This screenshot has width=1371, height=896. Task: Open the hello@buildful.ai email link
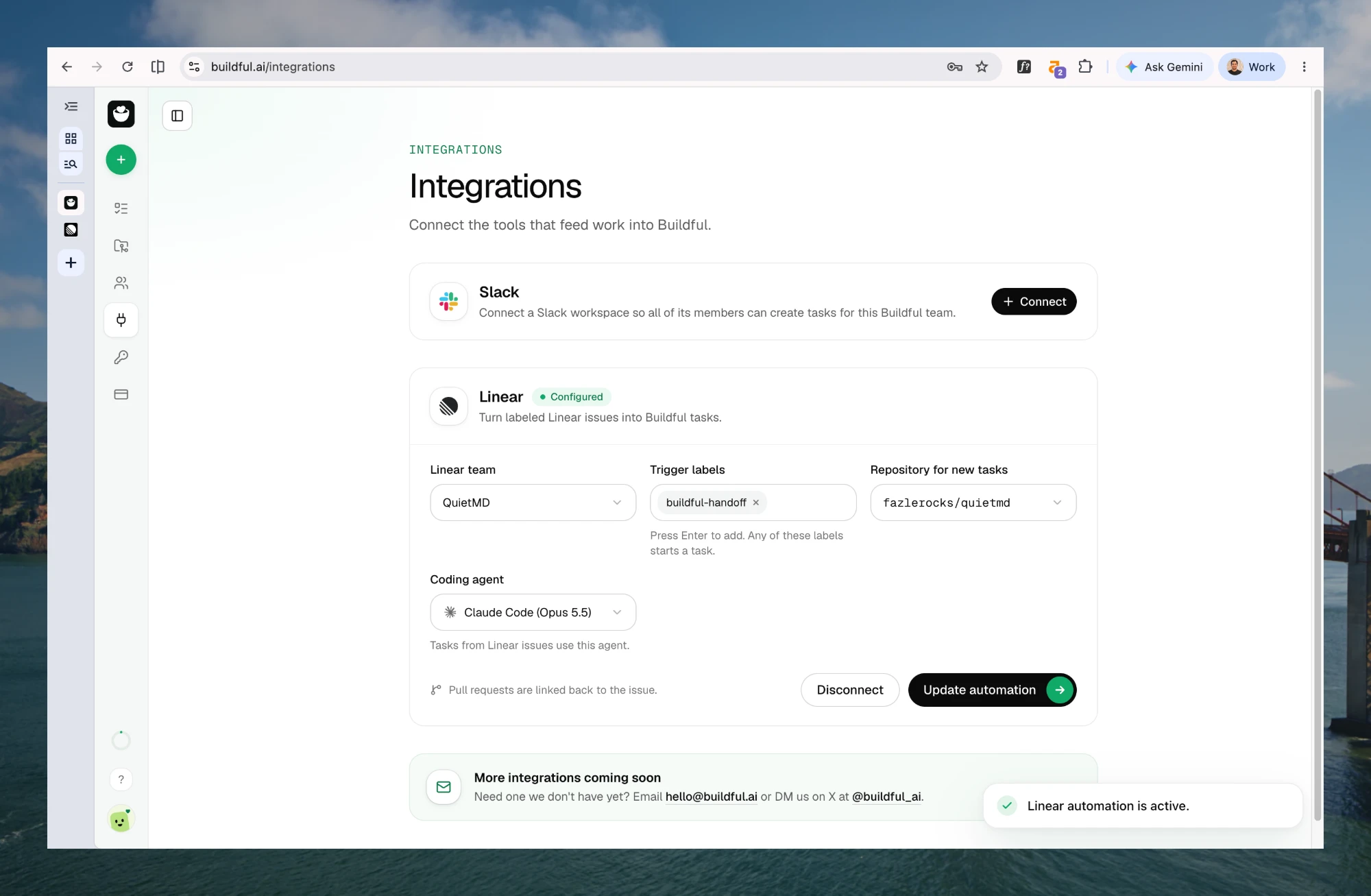[711, 797]
